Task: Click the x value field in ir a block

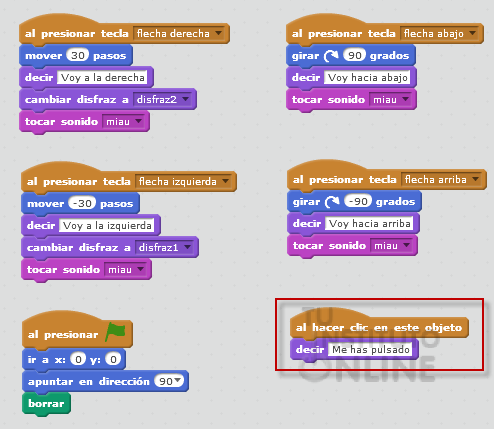Action: [78, 359]
